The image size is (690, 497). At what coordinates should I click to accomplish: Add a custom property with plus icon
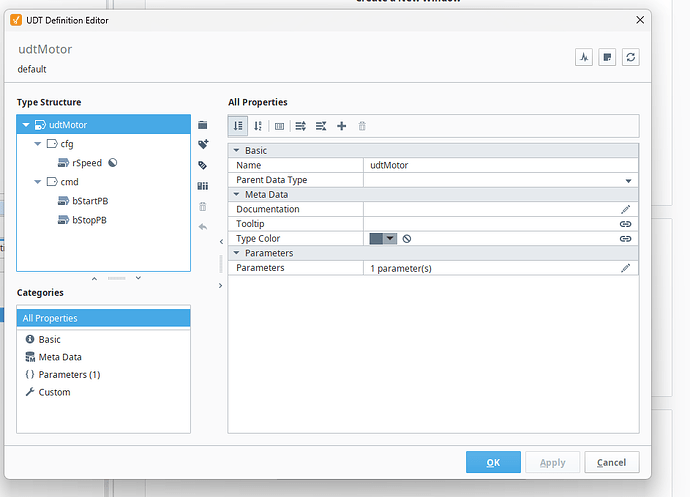tap(341, 126)
